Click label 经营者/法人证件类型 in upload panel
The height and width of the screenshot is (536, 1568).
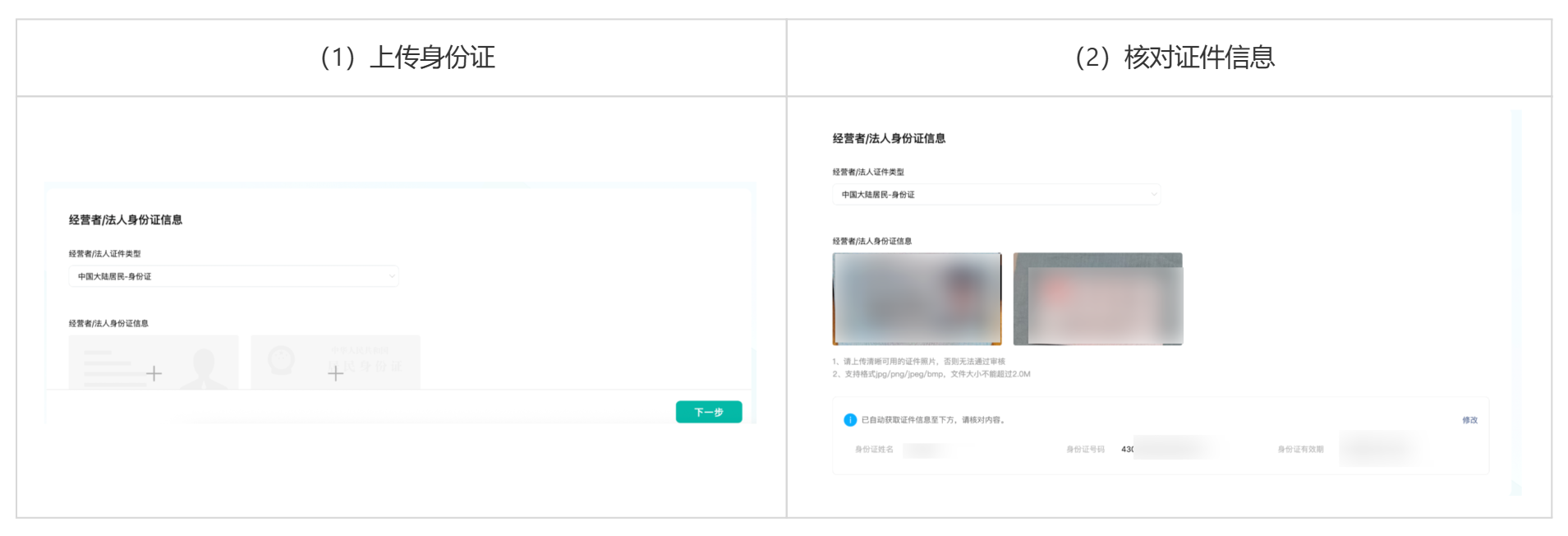pos(104,254)
